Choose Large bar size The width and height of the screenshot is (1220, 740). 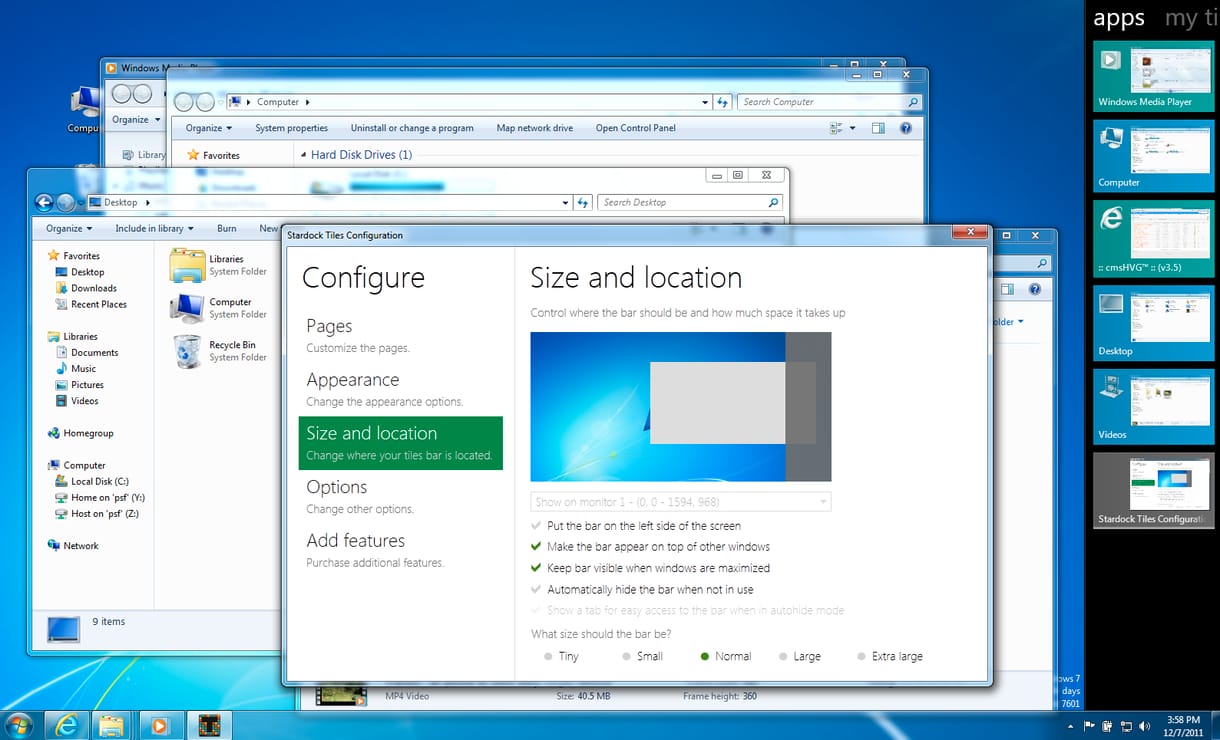coord(800,657)
